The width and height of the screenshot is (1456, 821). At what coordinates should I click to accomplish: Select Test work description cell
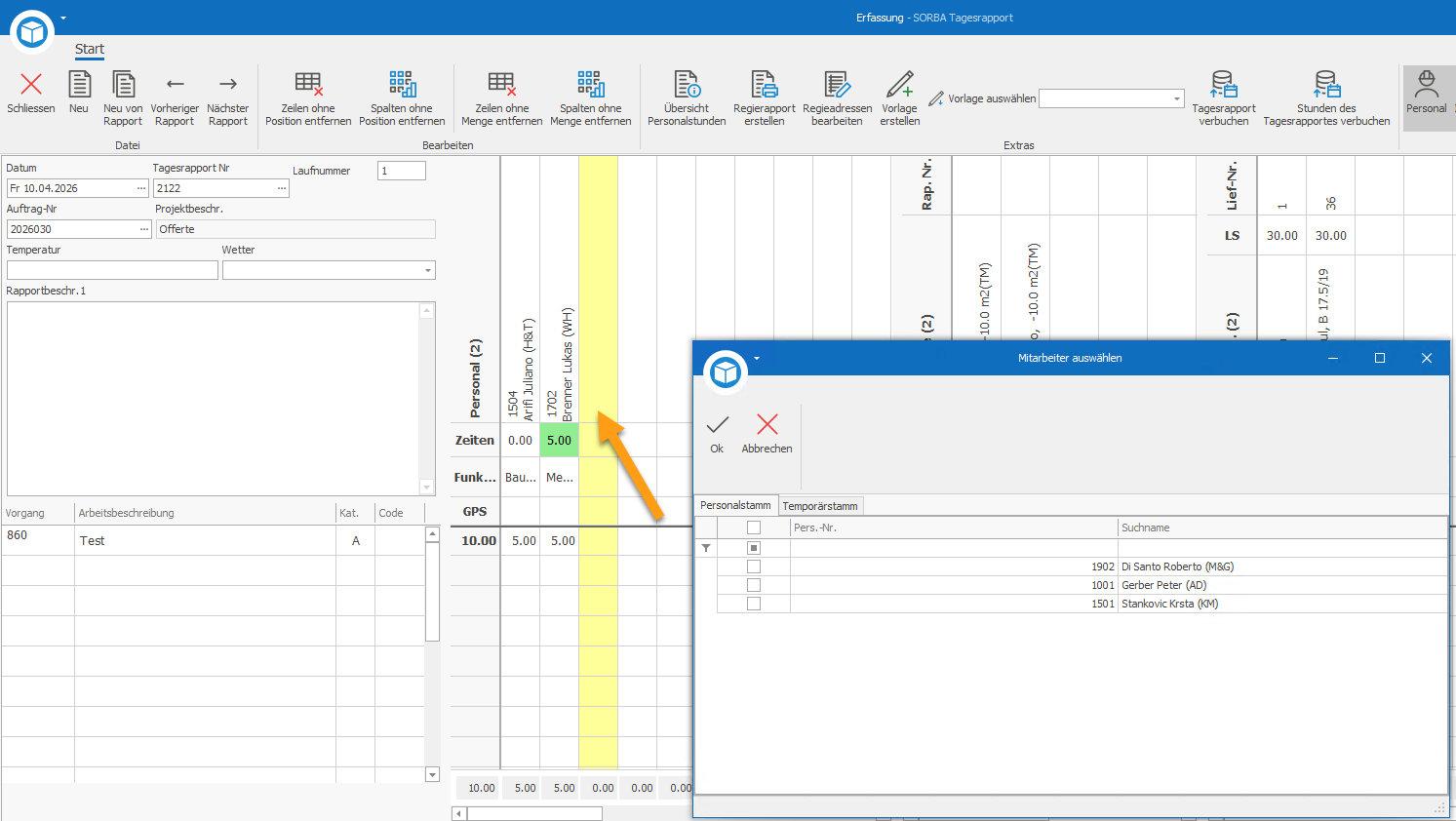pos(205,540)
